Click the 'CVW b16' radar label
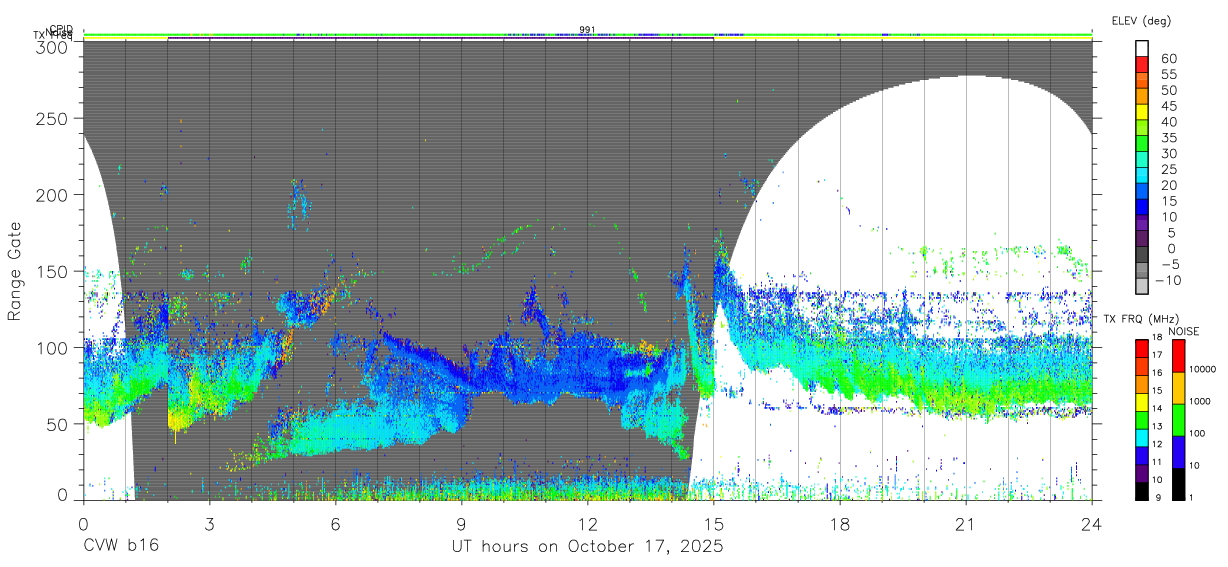The image size is (1228, 567). click(x=121, y=546)
